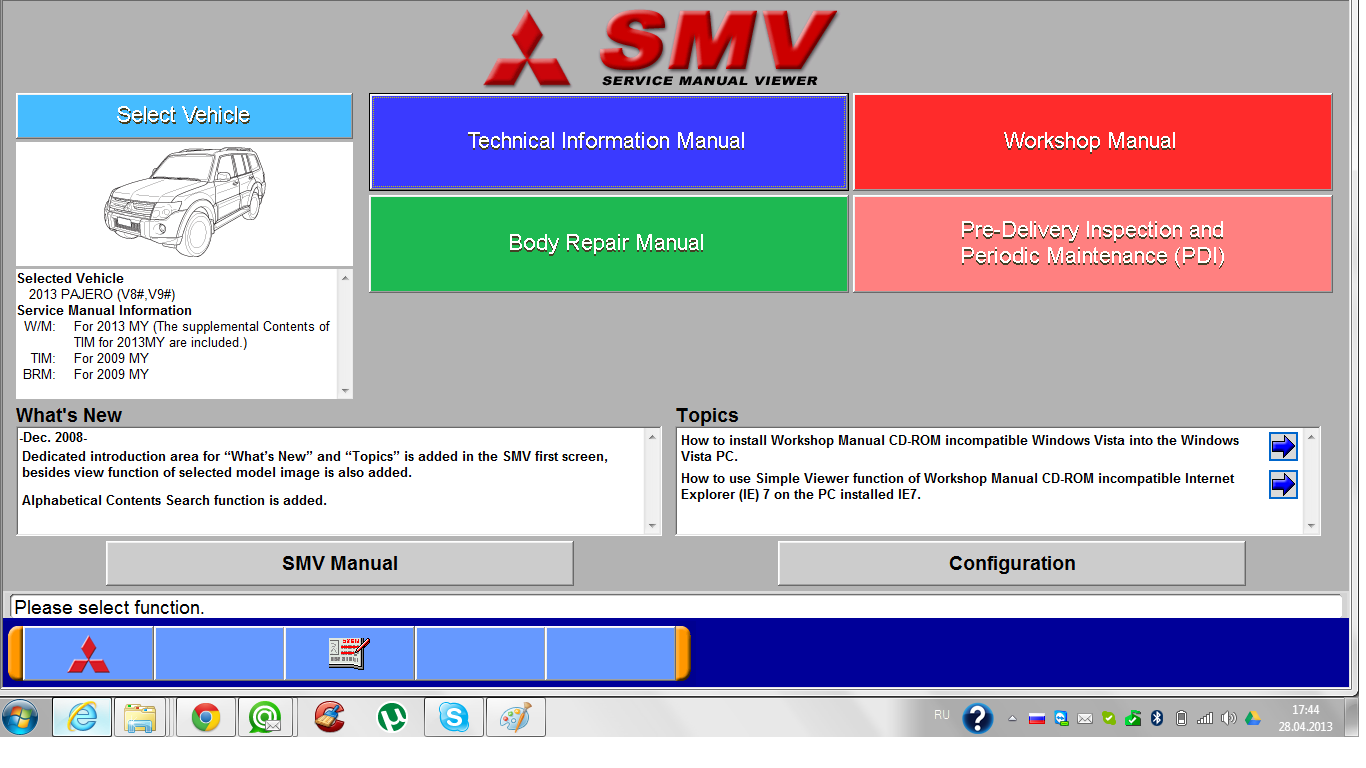Open Pre-Delivery Inspection and Periodic Maintenance
This screenshot has width=1366, height=768.
pos(1091,243)
